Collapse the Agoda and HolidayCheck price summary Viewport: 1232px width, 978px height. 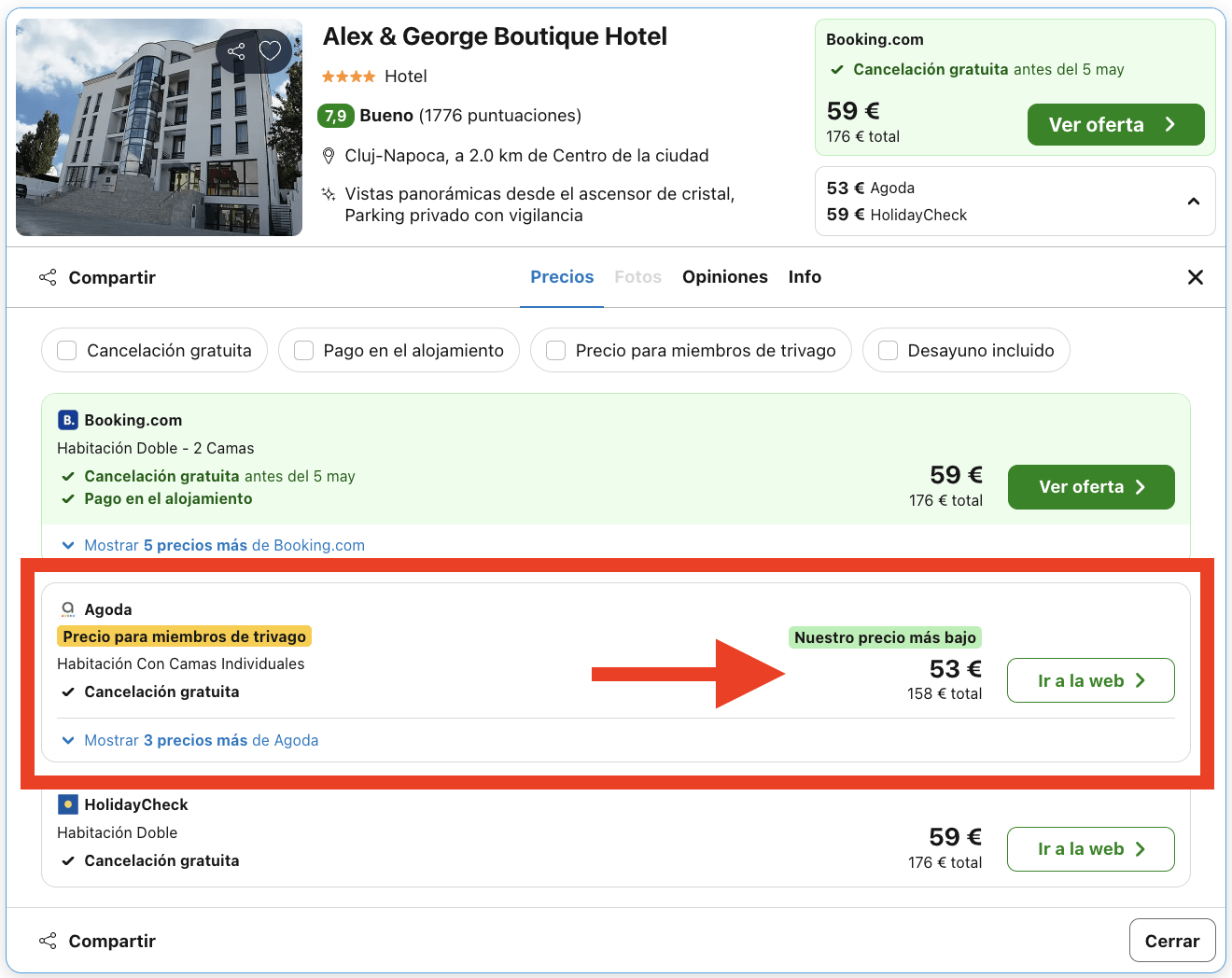(1193, 202)
